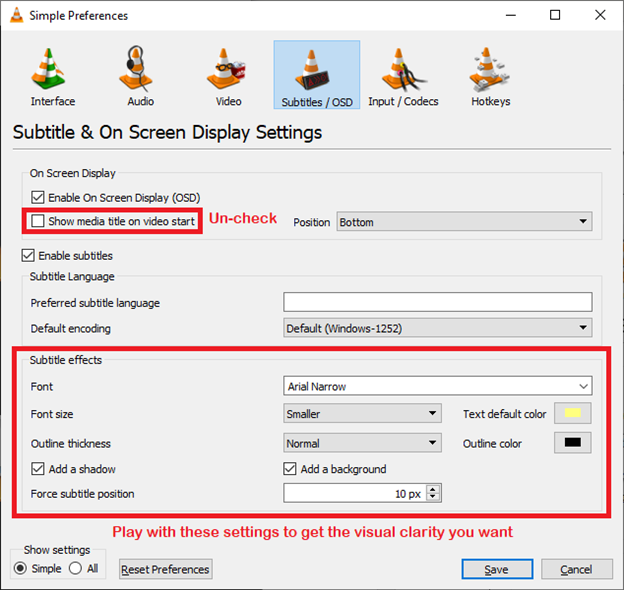Toggle the Add a shadow checkbox

(39, 469)
